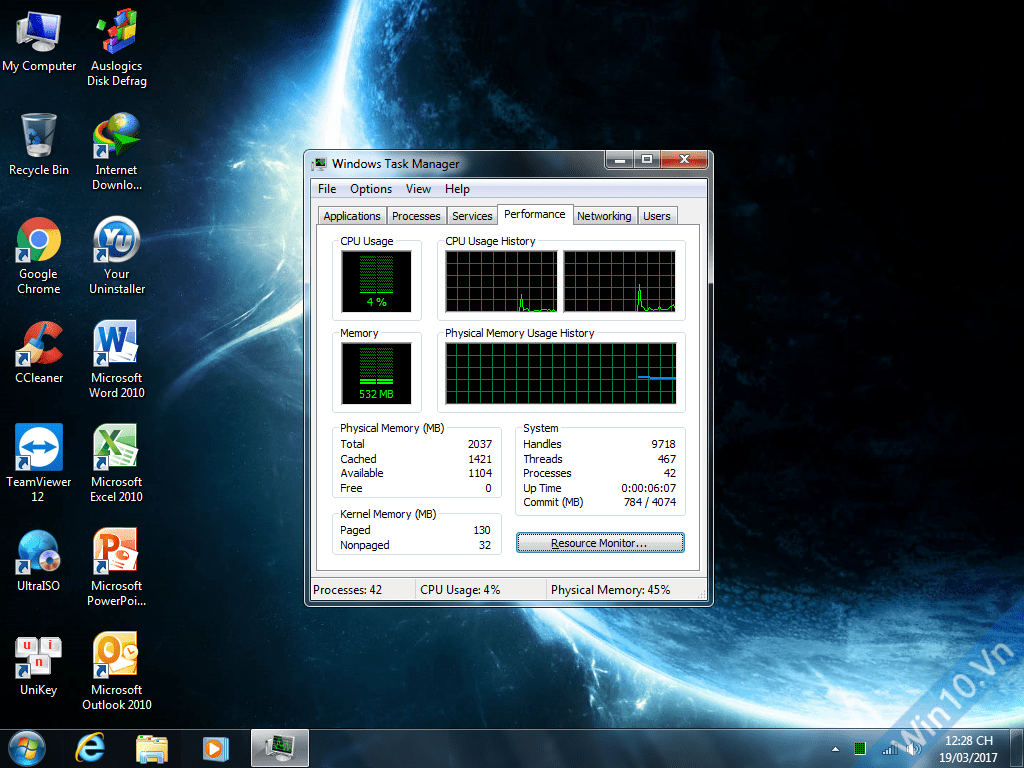Launch Internet Explorer from the taskbar
This screenshot has height=768, width=1024.
point(89,747)
